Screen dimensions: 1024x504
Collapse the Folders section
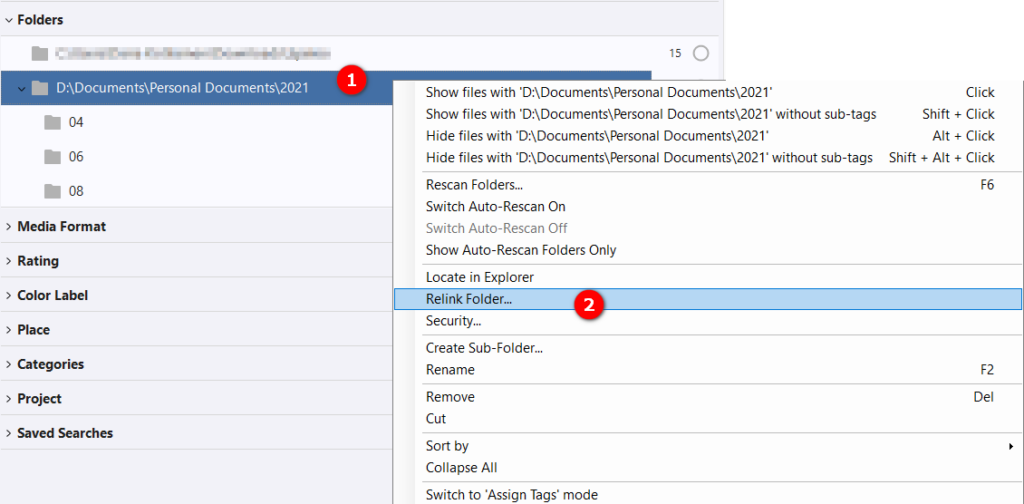coord(9,20)
